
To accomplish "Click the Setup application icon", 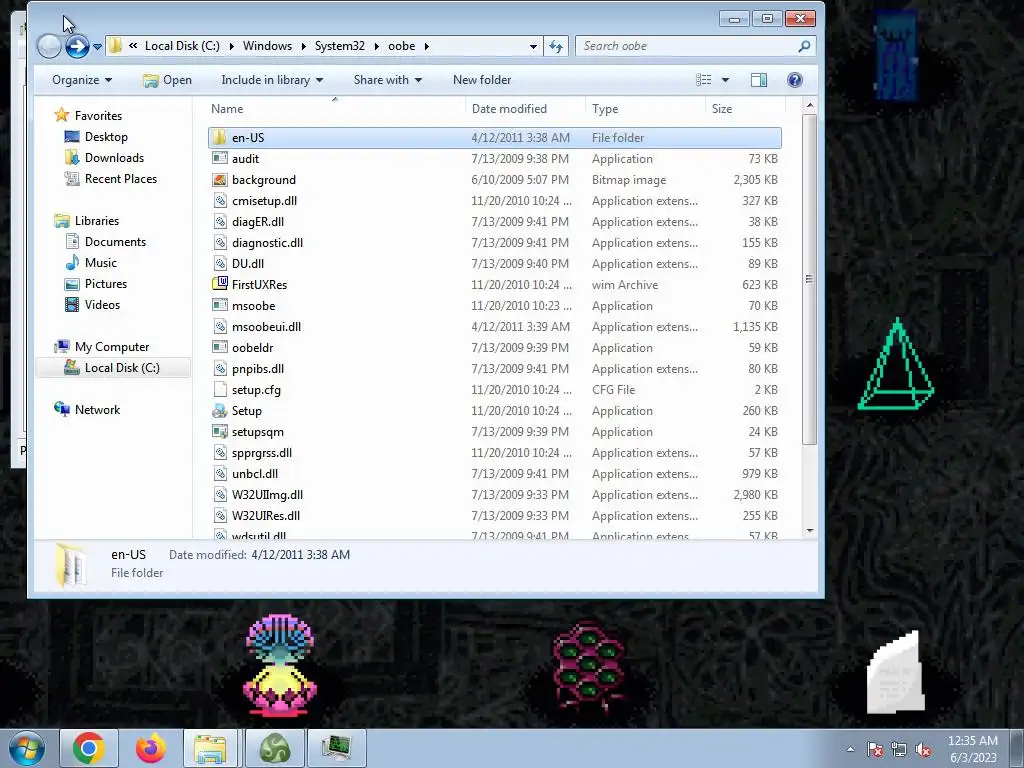I will click(219, 410).
